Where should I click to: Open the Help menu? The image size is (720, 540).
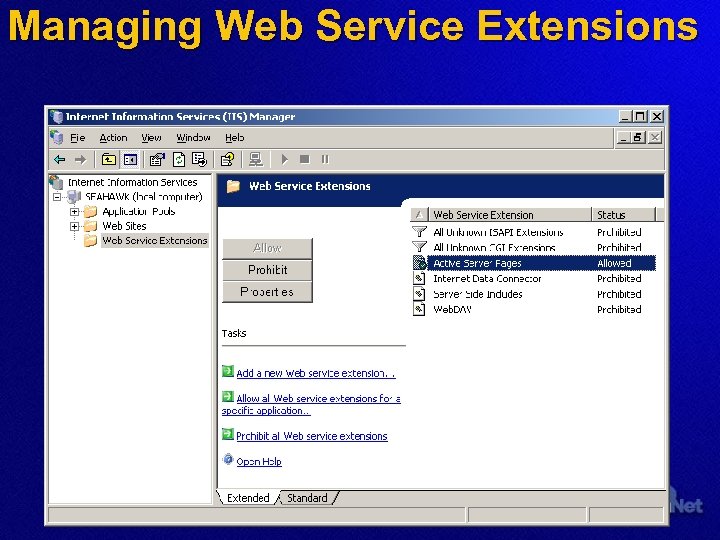click(235, 137)
